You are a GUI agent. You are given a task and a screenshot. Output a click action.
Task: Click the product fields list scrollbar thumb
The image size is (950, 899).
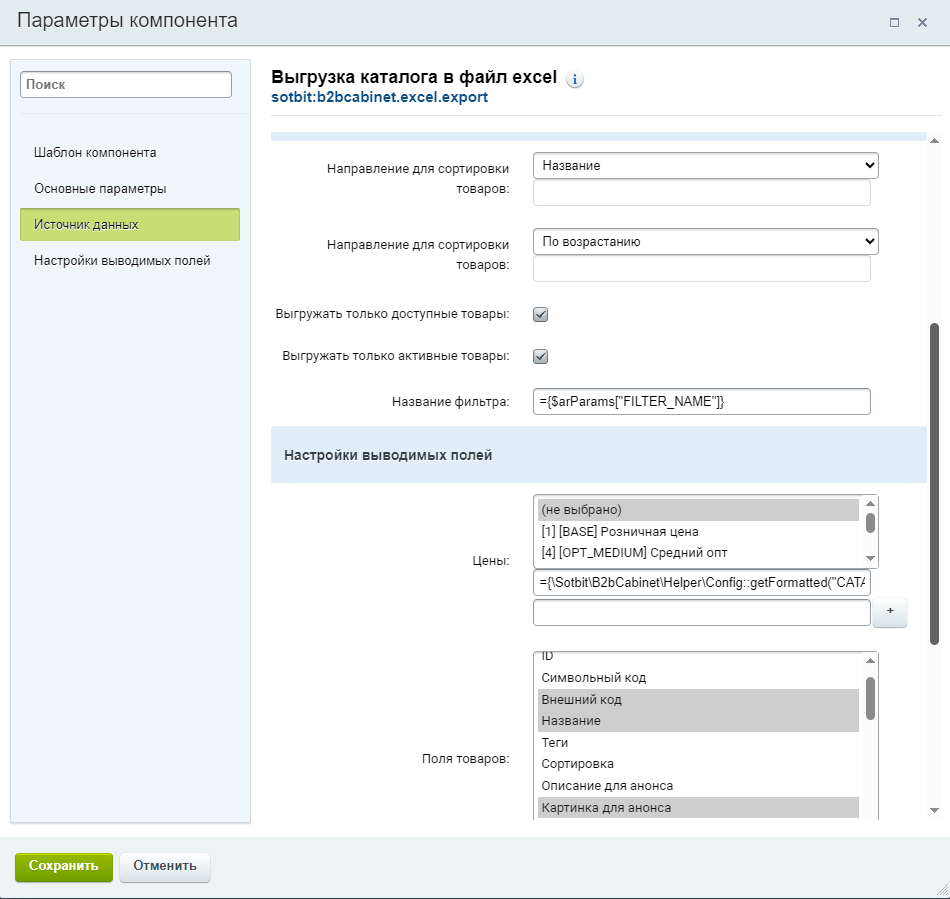(871, 698)
